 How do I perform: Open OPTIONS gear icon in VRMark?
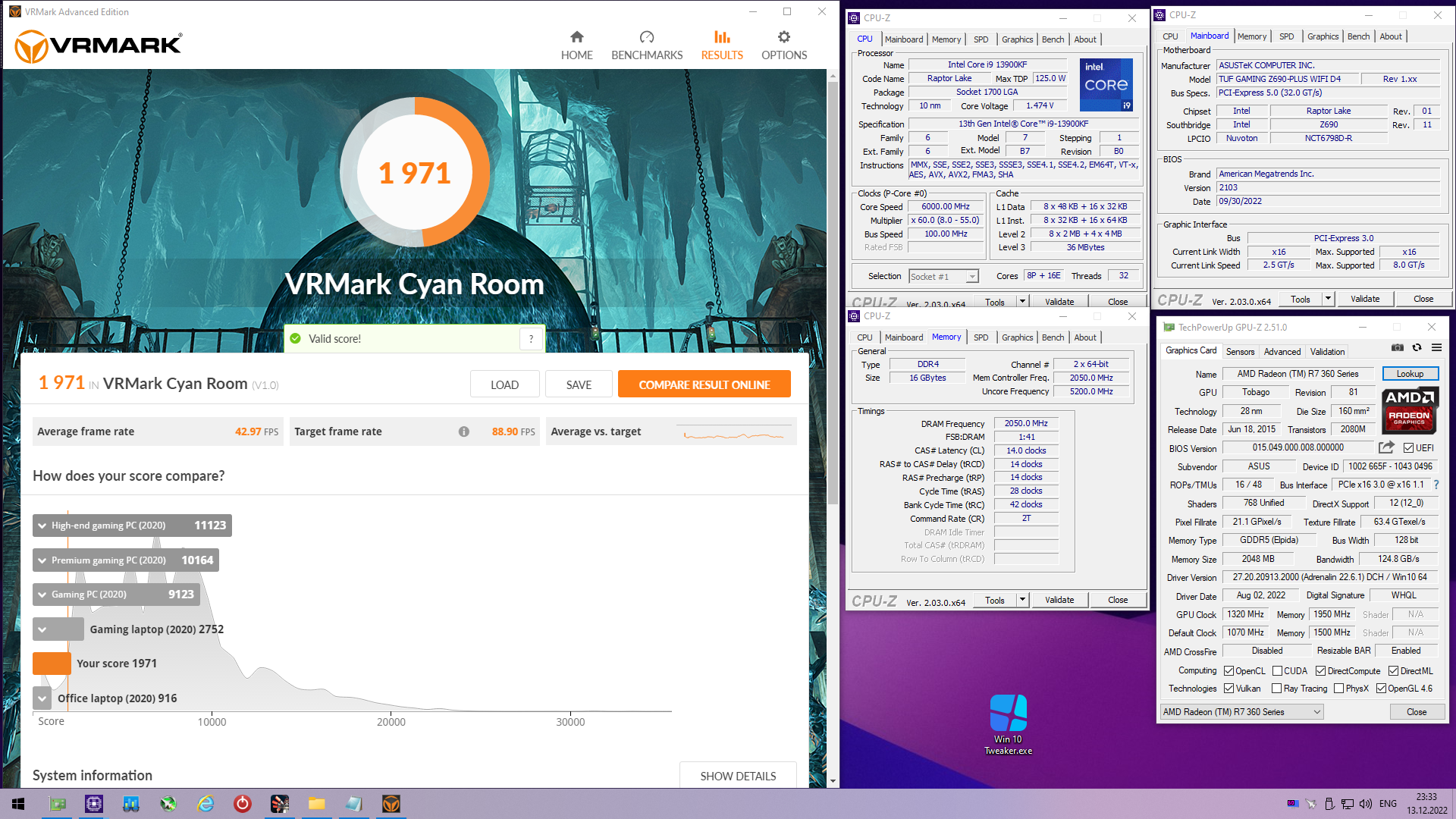(784, 37)
